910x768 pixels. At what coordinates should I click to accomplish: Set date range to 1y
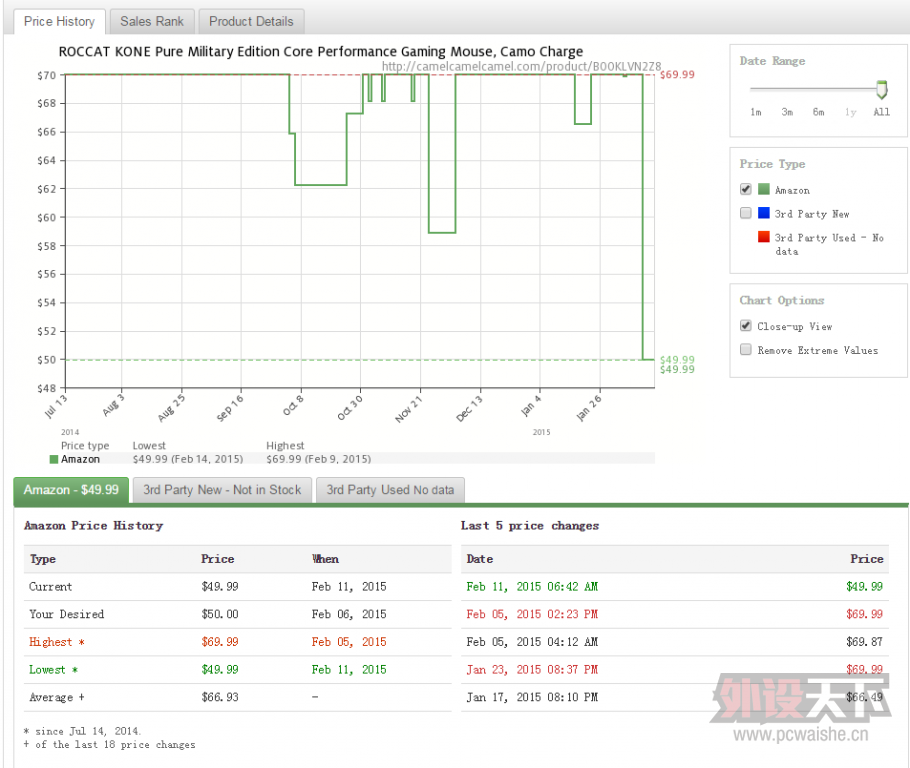coord(850,112)
